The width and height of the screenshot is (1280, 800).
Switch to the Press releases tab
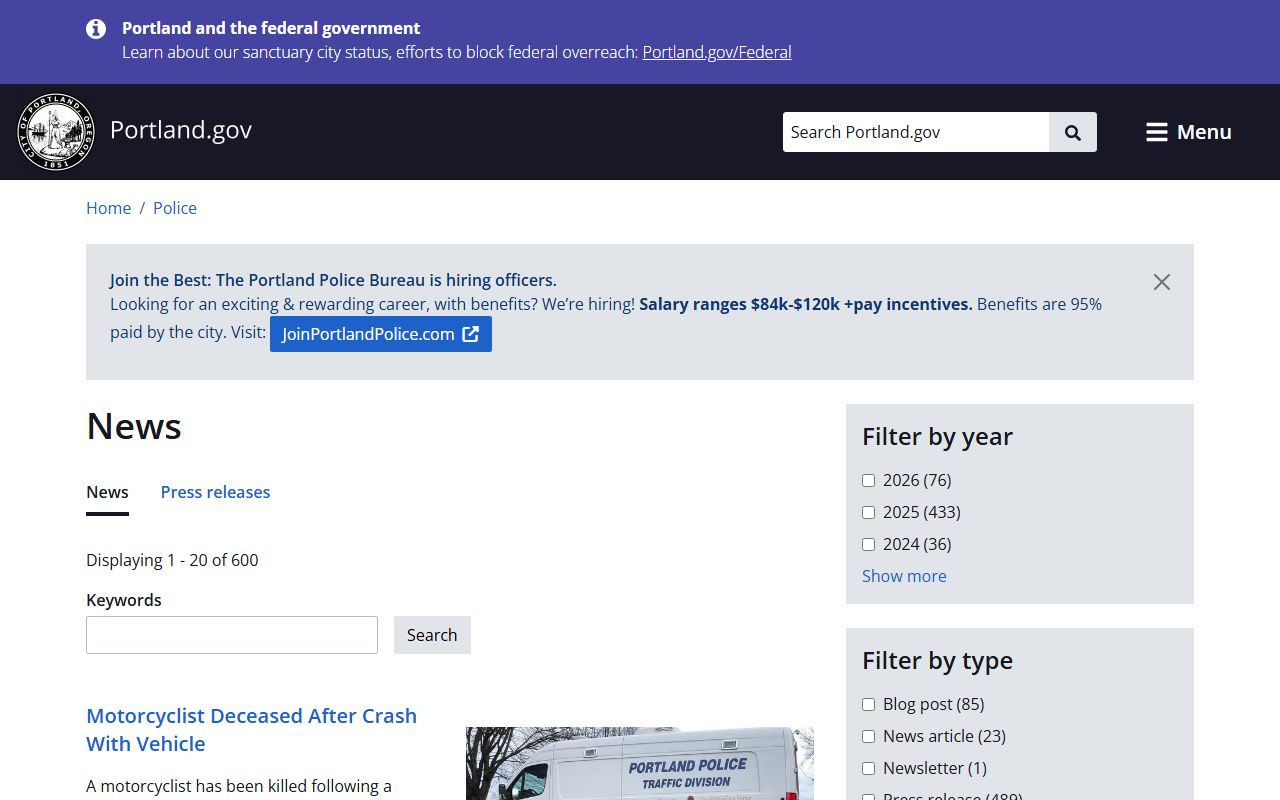[215, 492]
